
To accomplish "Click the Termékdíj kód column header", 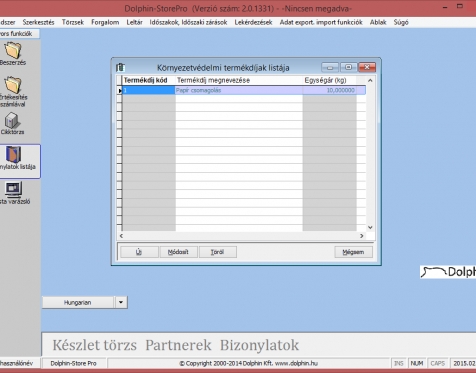I will pyautogui.click(x=149, y=80).
